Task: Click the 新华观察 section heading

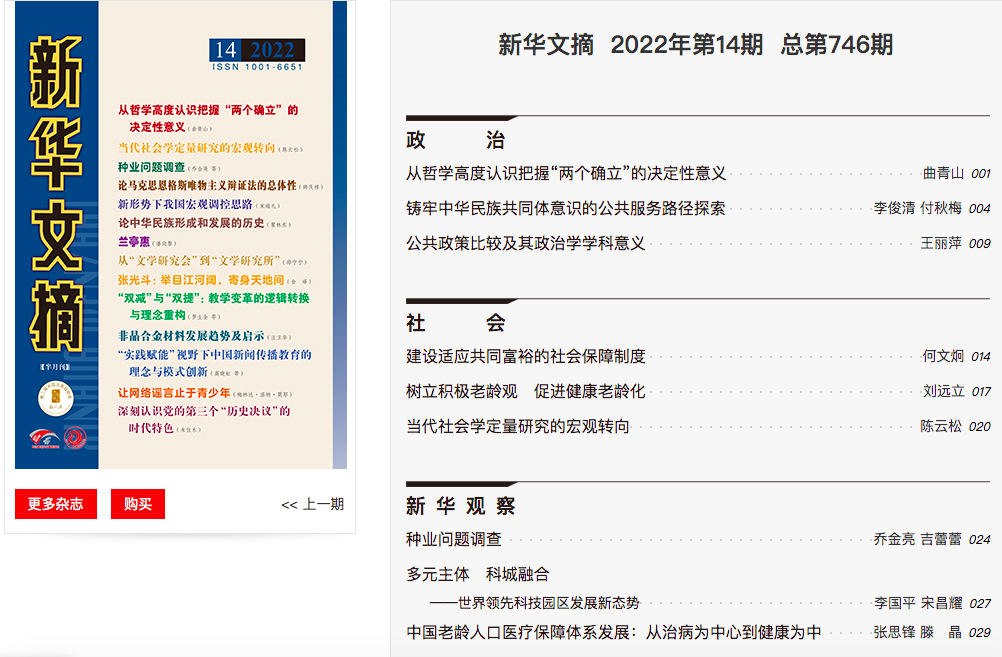Action: pyautogui.click(x=460, y=506)
